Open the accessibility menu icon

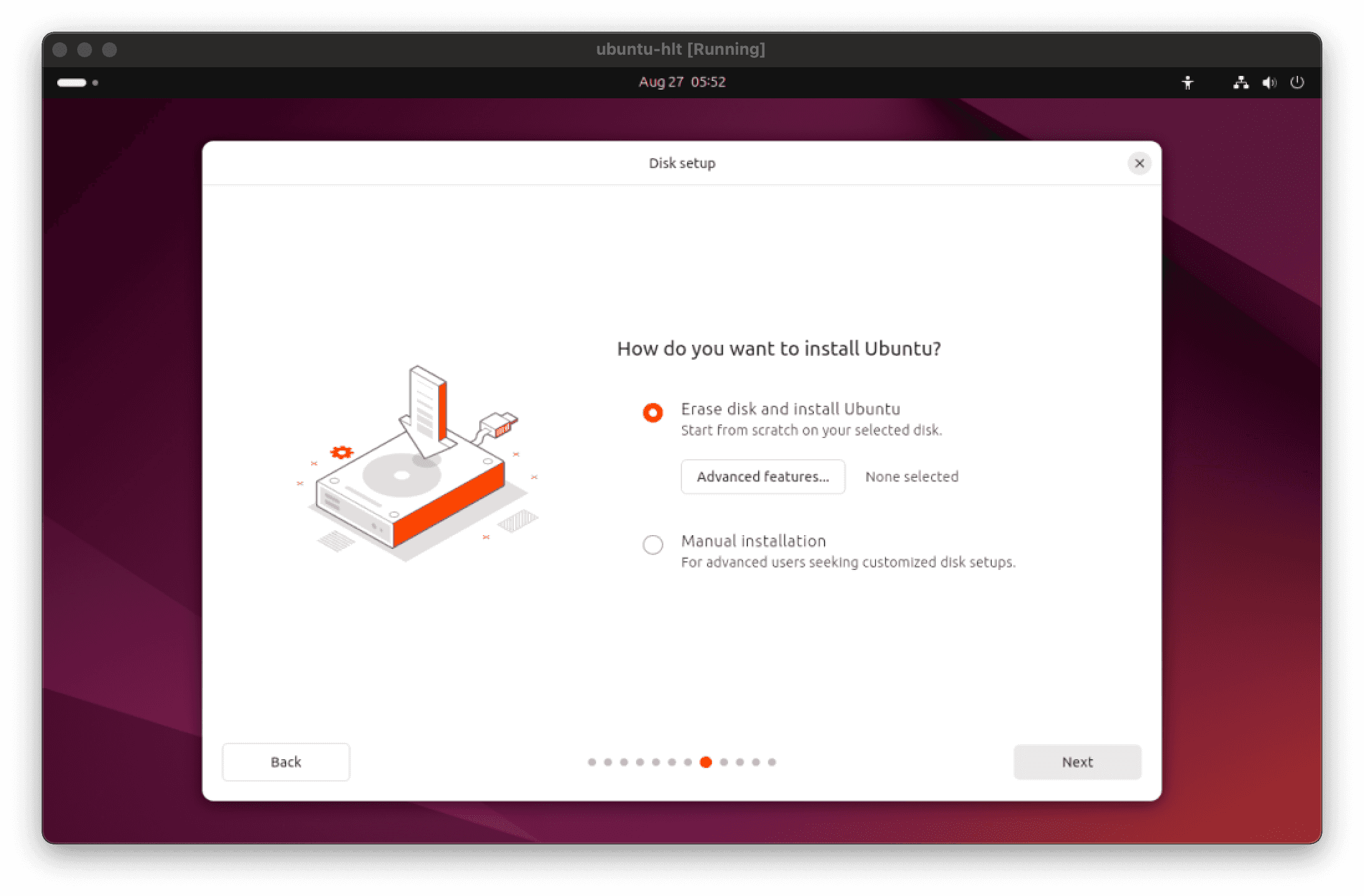(1187, 82)
